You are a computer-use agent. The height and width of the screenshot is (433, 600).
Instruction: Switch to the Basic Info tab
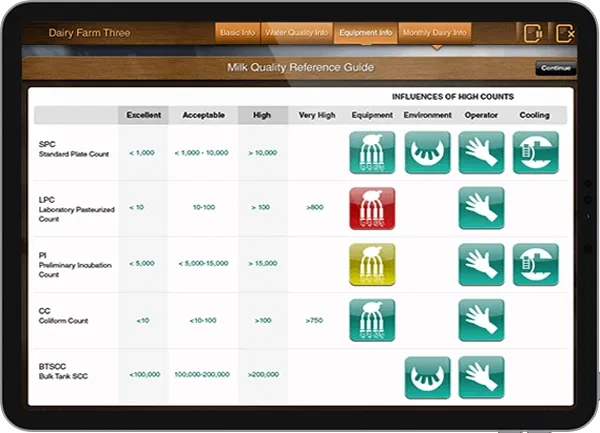pyautogui.click(x=237, y=33)
